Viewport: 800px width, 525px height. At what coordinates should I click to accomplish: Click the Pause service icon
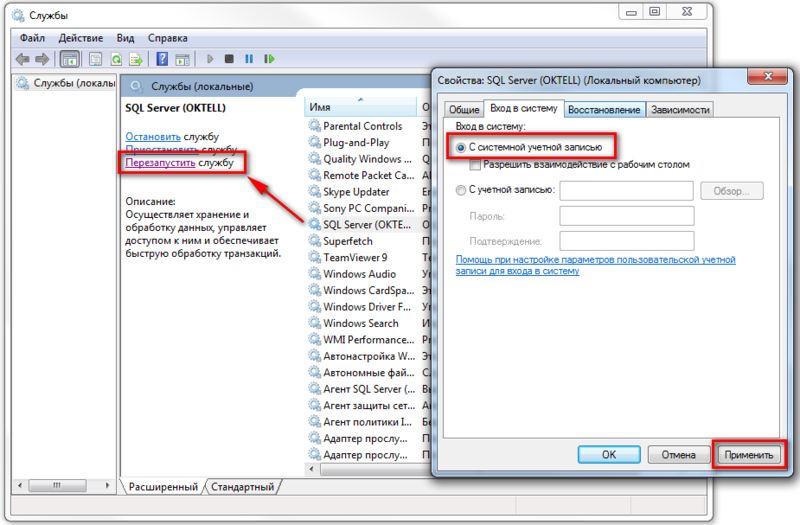tap(249, 59)
